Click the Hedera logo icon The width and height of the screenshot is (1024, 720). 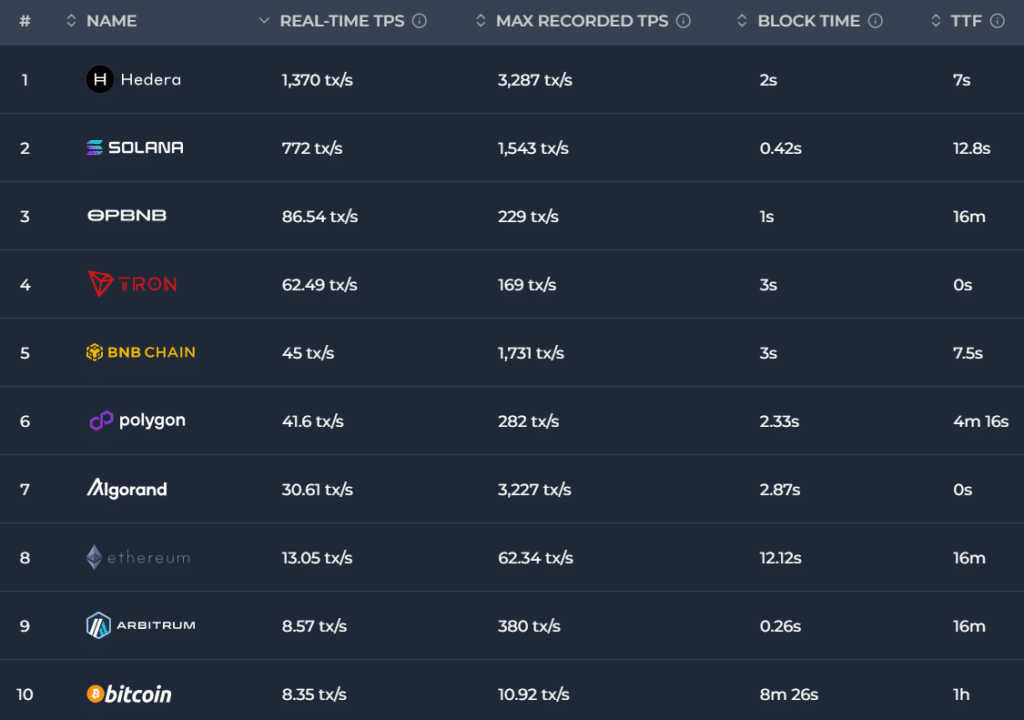[100, 79]
